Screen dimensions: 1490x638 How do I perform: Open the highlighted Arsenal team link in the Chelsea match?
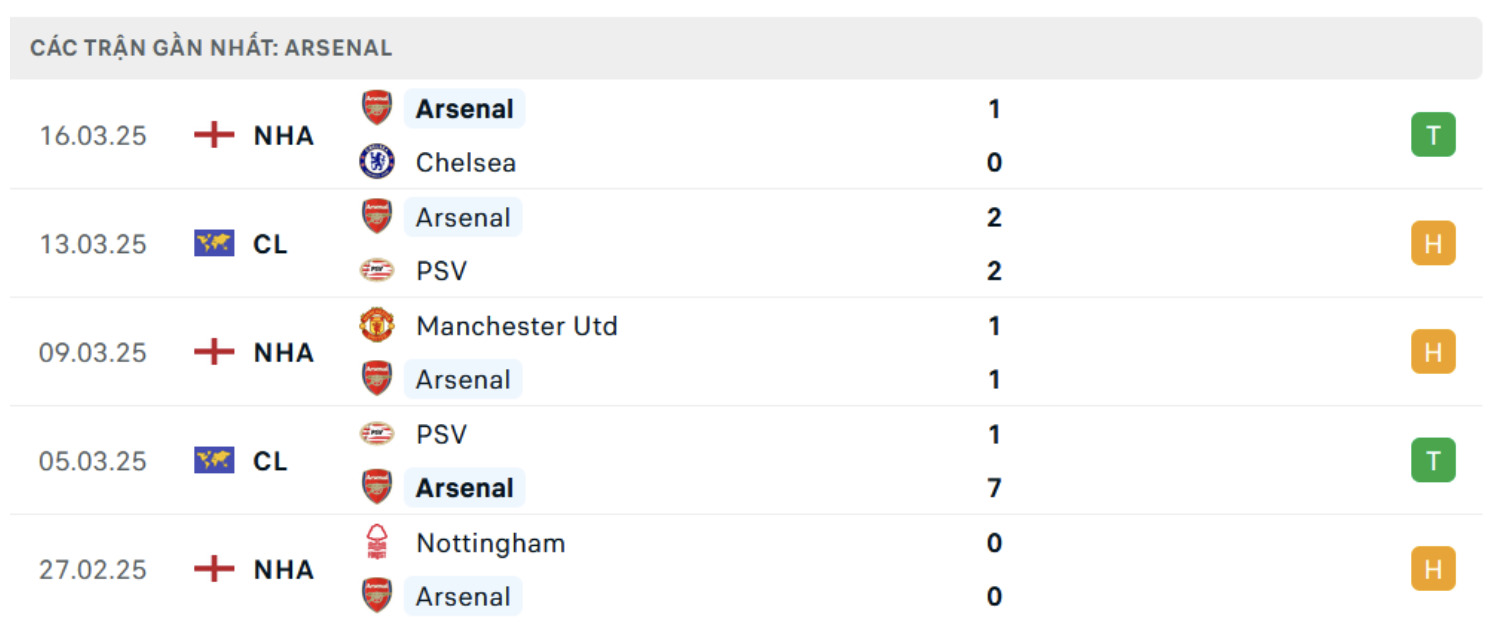[464, 108]
